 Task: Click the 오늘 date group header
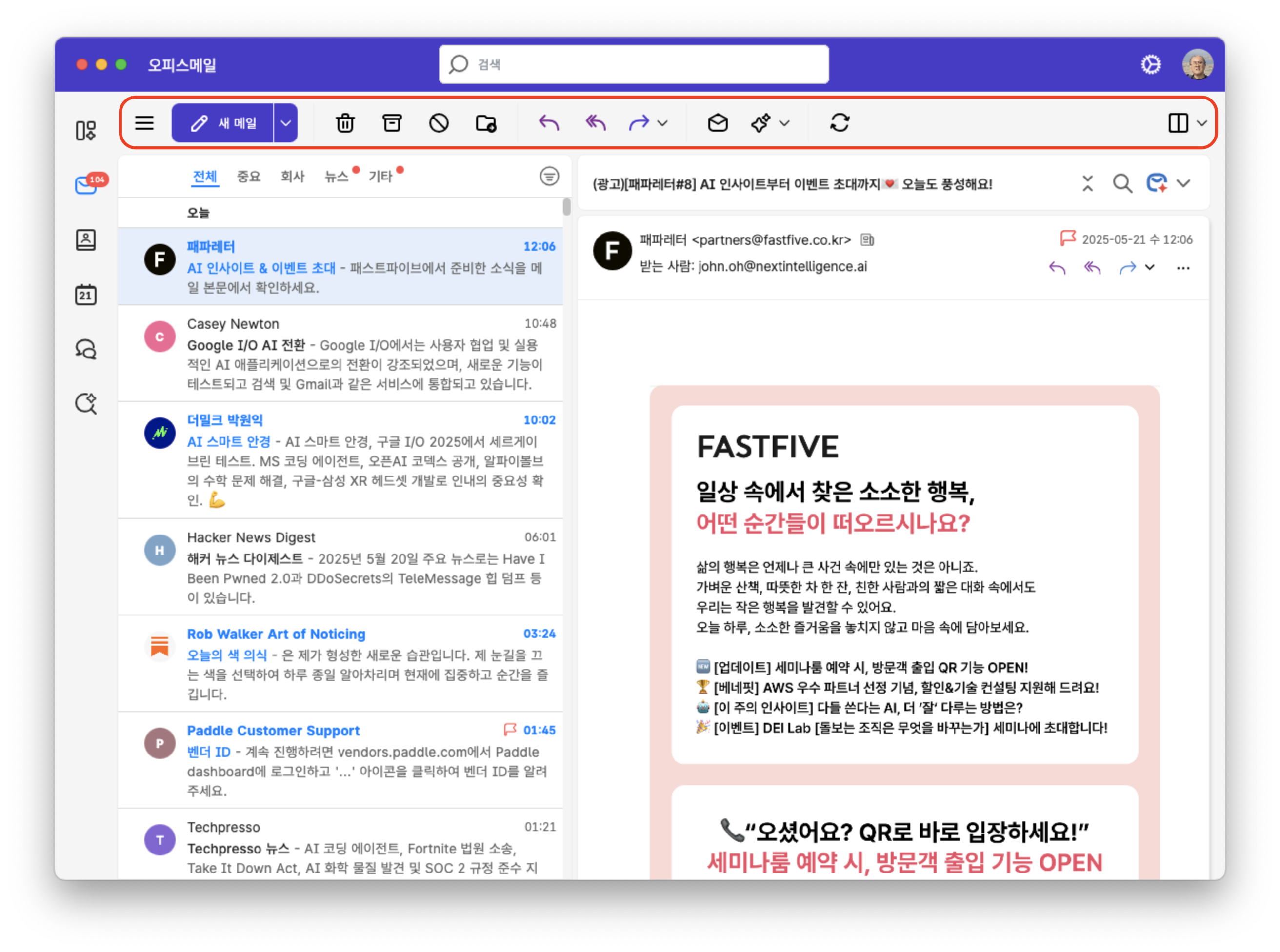[x=198, y=213]
